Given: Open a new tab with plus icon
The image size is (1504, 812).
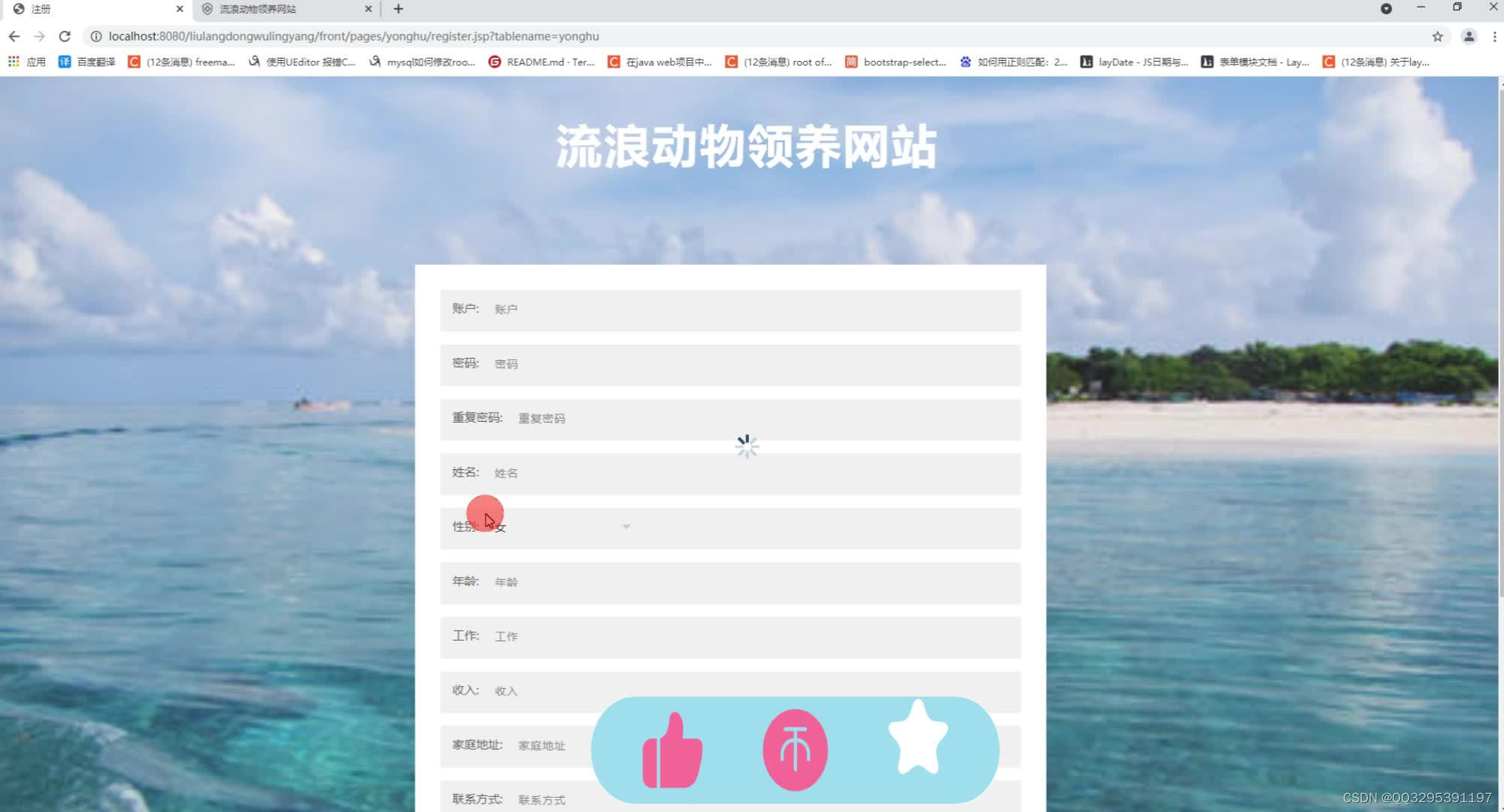Looking at the screenshot, I should point(399,9).
